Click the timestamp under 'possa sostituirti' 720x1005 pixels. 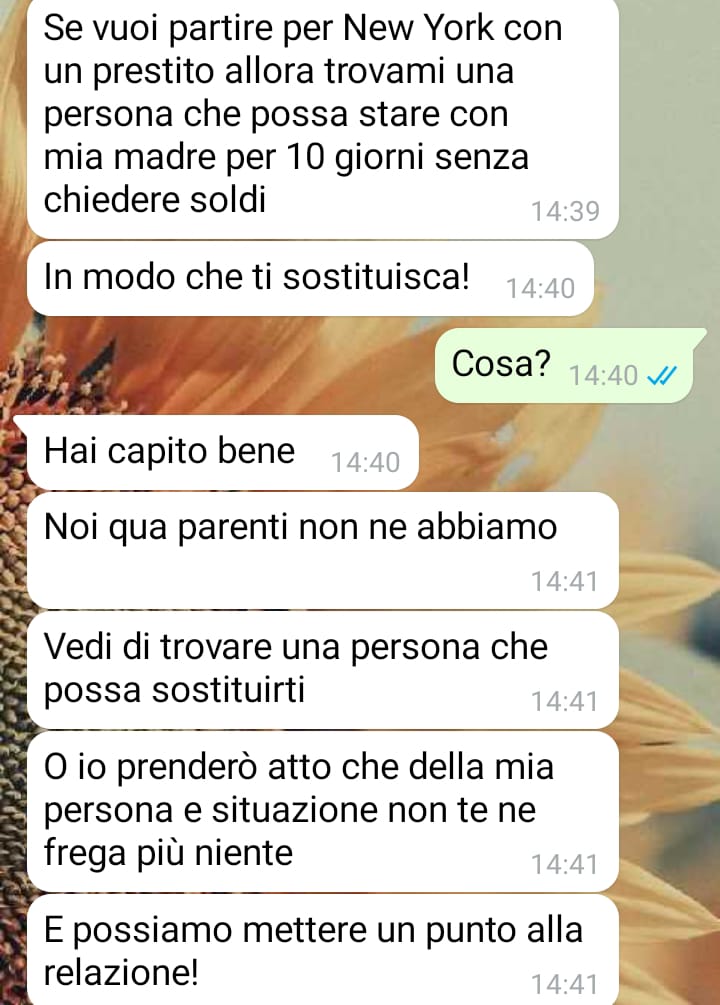coord(564,702)
